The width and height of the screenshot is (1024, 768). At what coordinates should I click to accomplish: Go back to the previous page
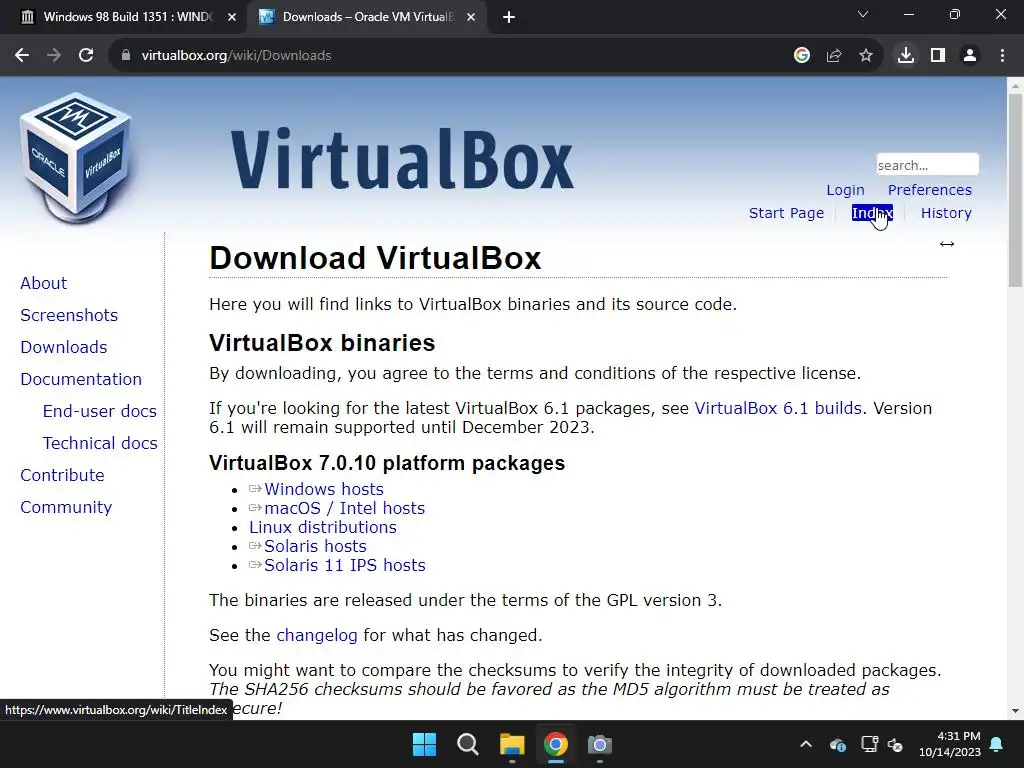tap(22, 56)
